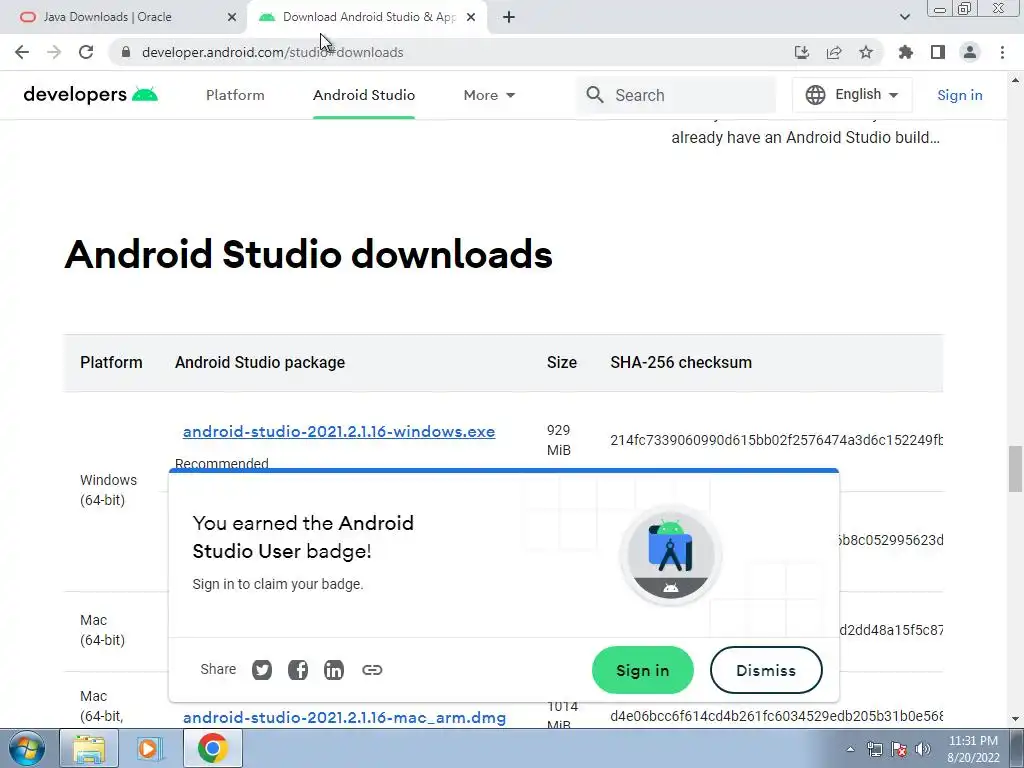Image resolution: width=1024 pixels, height=768 pixels.
Task: Close the Java Downloads Oracle tab
Action: click(x=232, y=17)
